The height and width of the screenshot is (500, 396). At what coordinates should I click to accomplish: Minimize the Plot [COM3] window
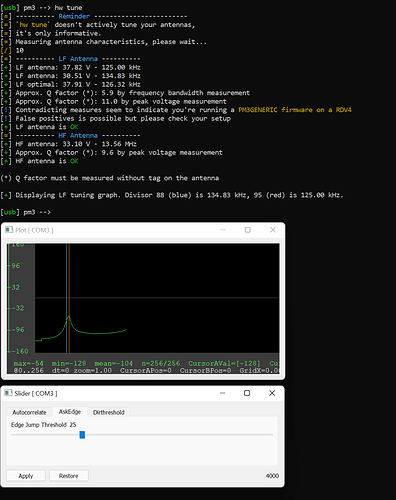click(223, 230)
